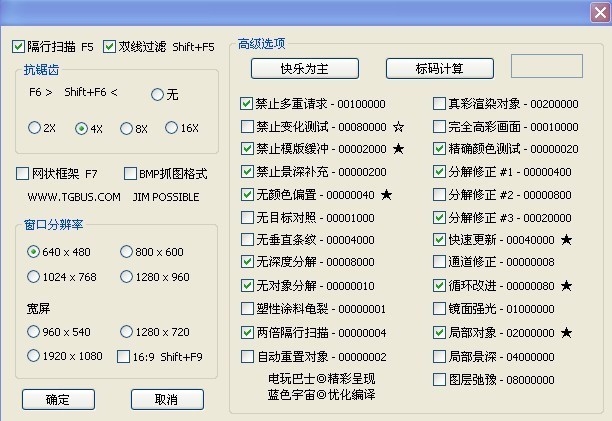The image size is (612, 421).
Task: Tick the 16:9 Shift+F9 checkbox
Action: click(123, 357)
